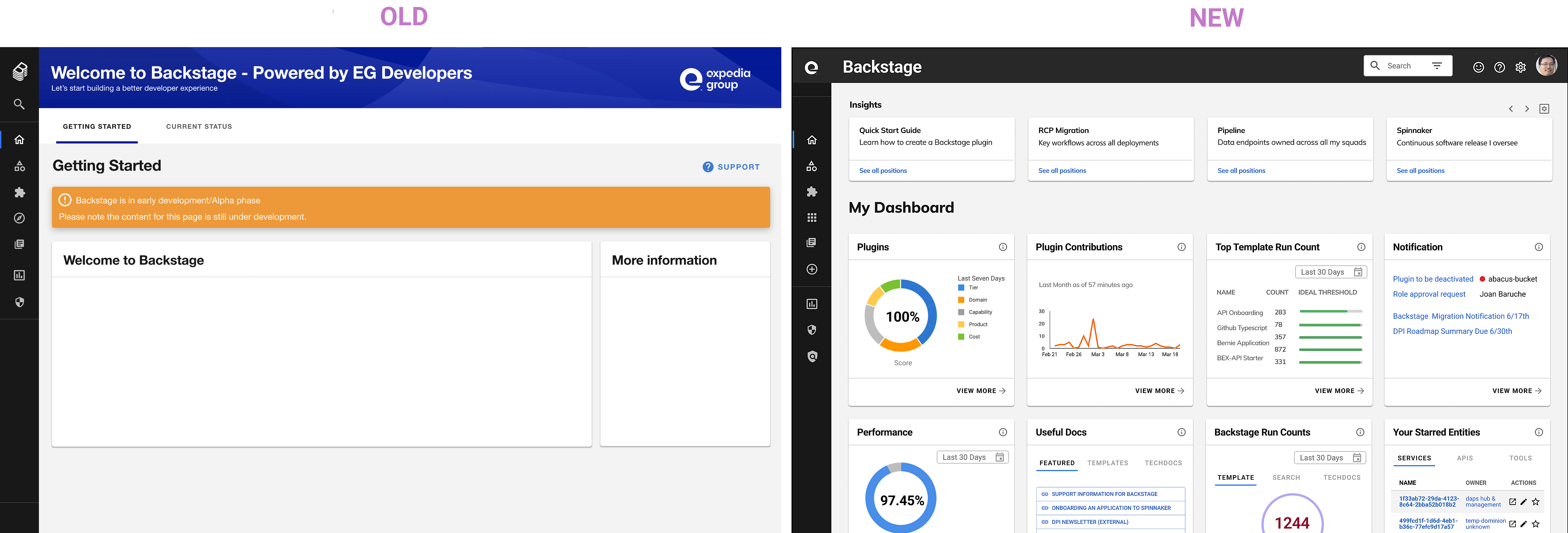Click the puzzle plugin icon in NEW sidebar
The width and height of the screenshot is (1568, 533).
coord(812,192)
